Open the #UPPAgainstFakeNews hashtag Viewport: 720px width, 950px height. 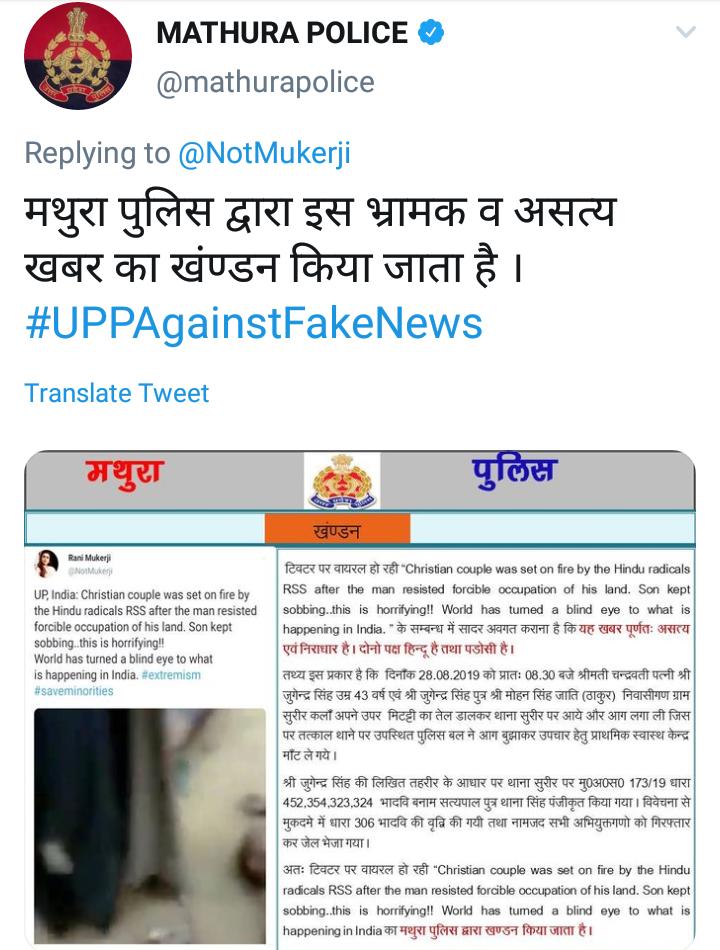click(x=254, y=323)
